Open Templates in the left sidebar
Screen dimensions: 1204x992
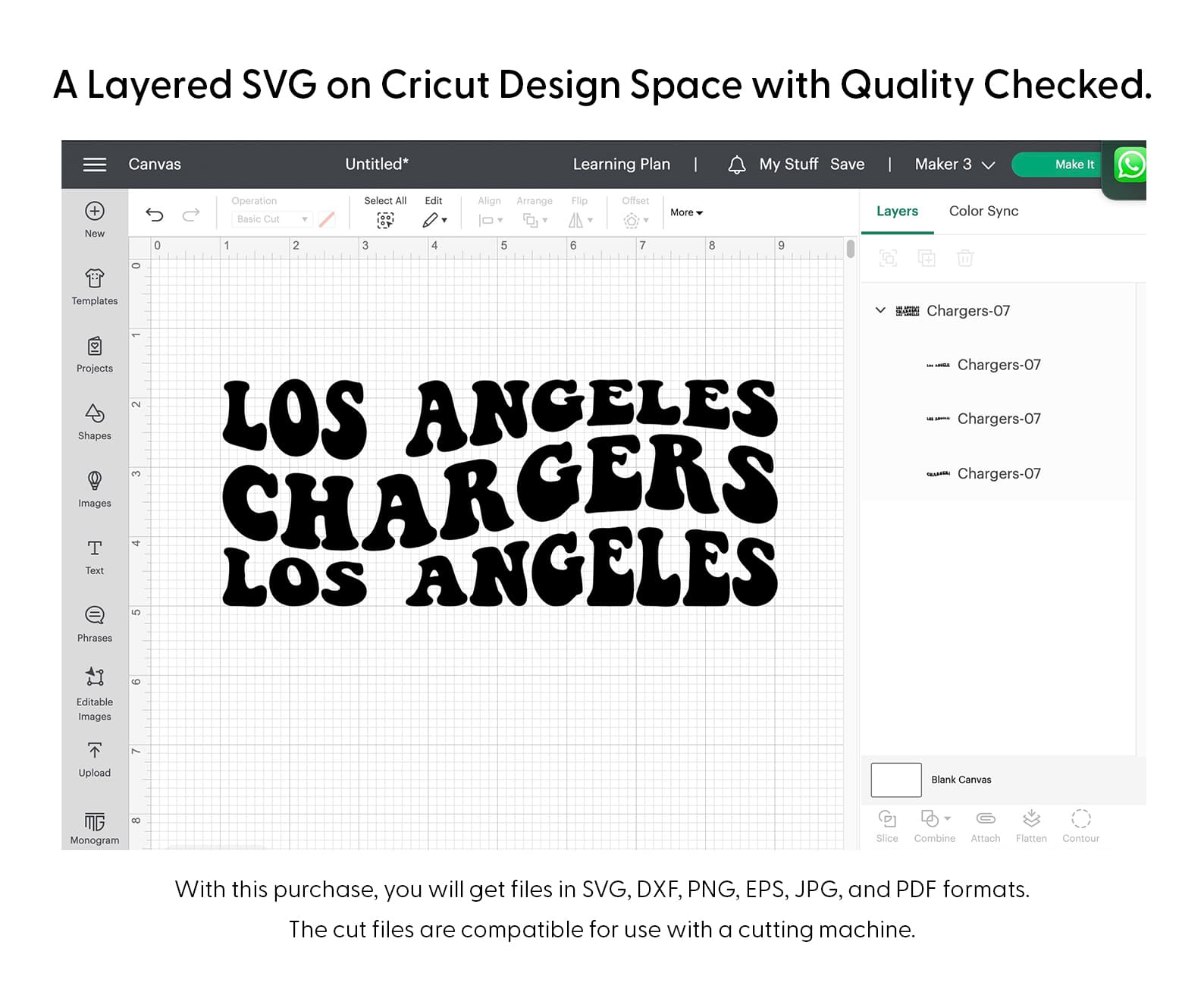95,287
